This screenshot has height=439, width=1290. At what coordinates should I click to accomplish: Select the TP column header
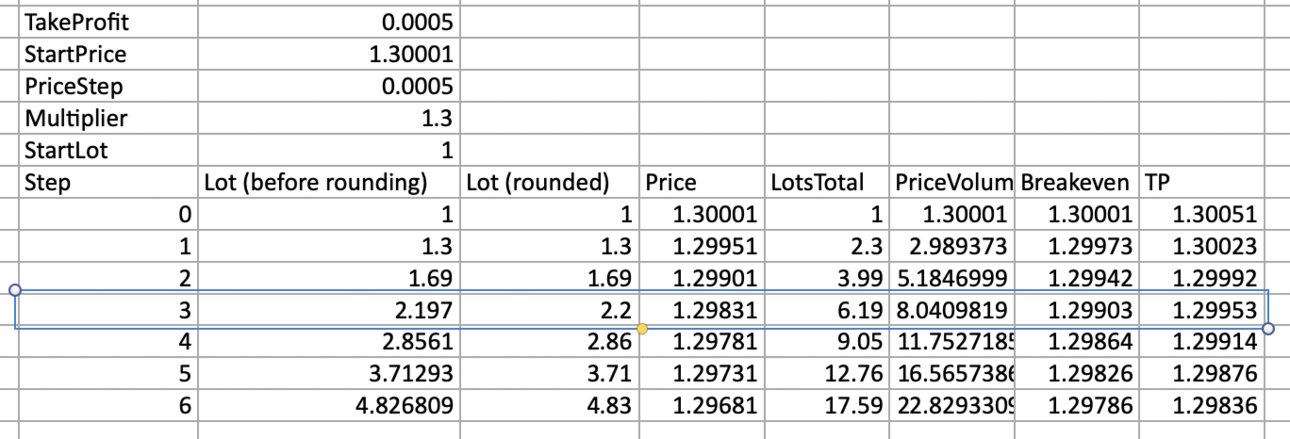point(1203,183)
